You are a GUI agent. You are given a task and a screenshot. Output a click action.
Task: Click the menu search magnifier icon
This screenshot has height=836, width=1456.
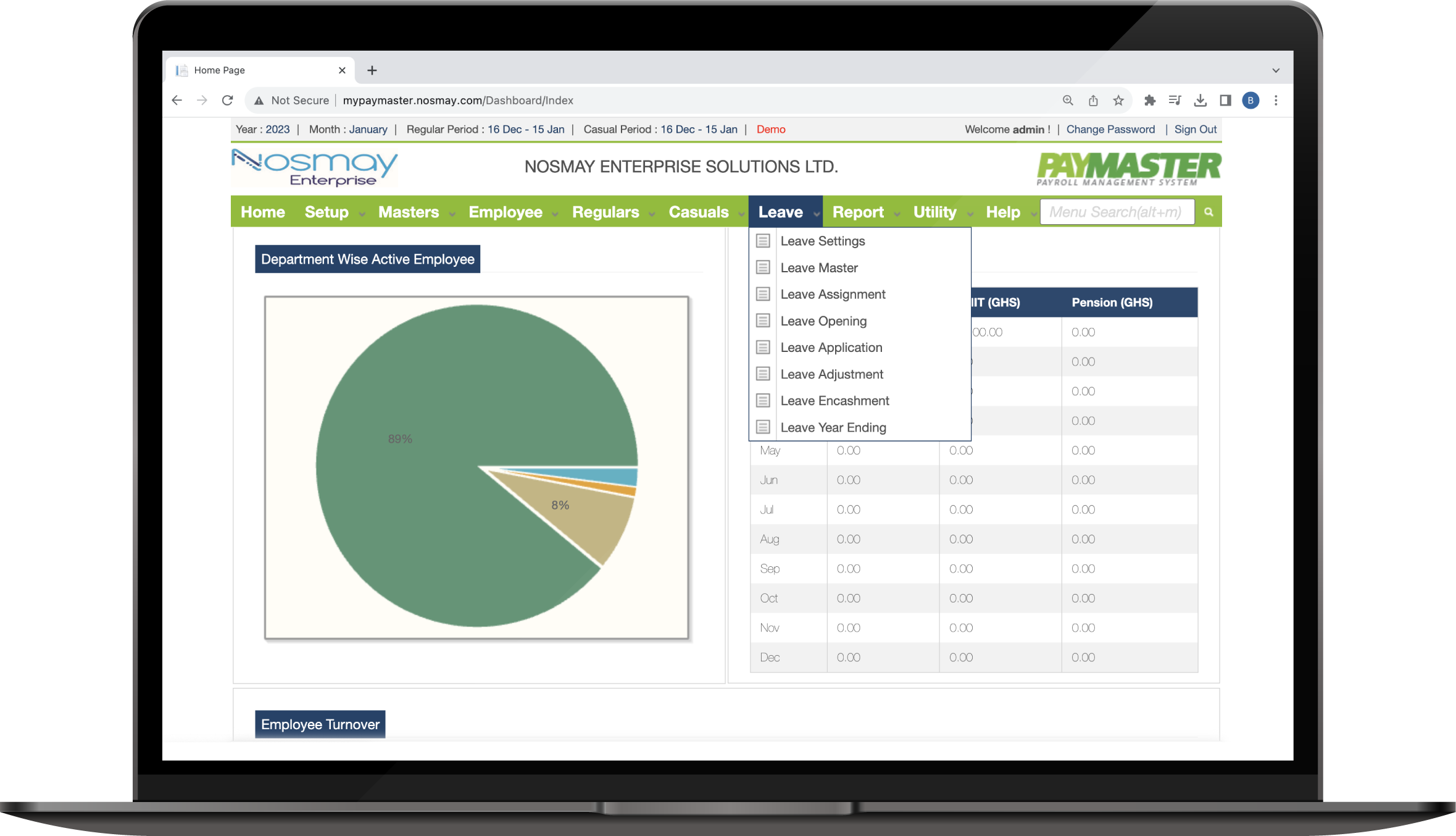(1208, 212)
